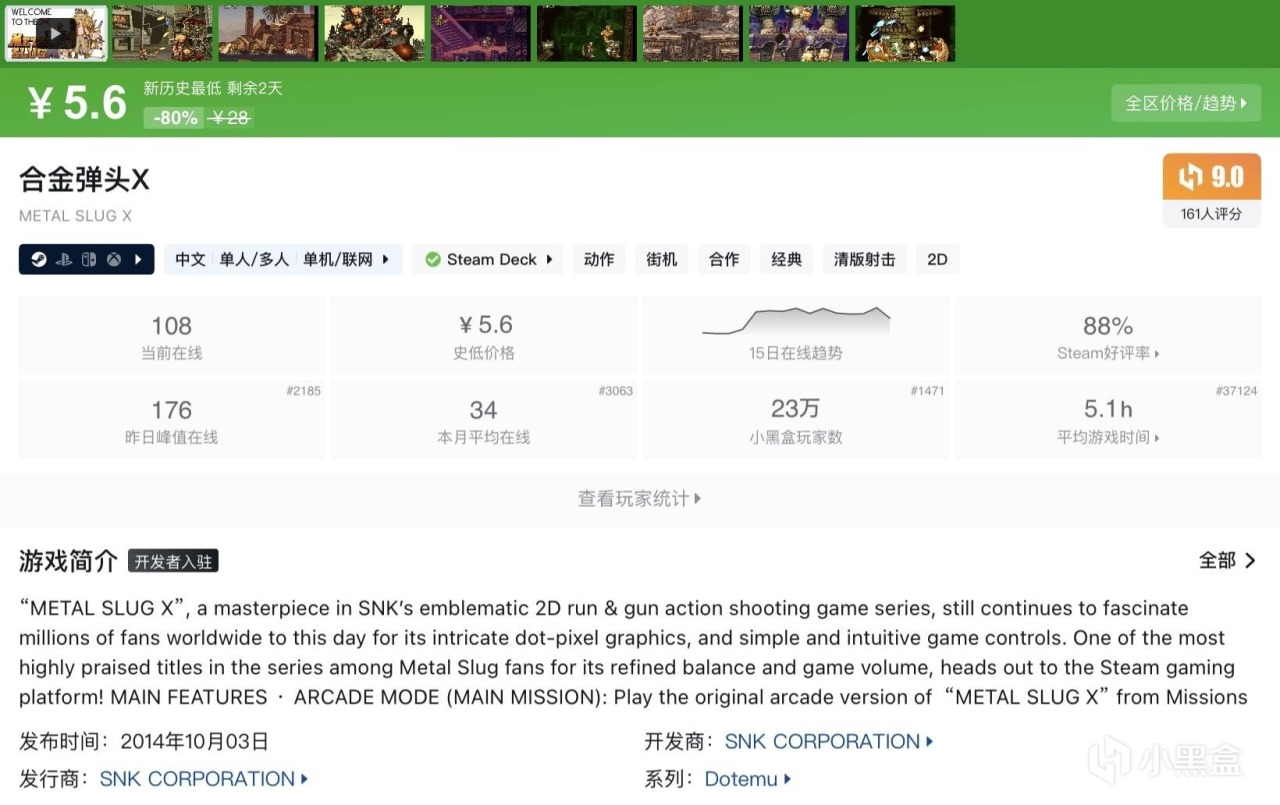
Task: Open the 查看玩家统计 player statistics link
Action: coord(640,498)
